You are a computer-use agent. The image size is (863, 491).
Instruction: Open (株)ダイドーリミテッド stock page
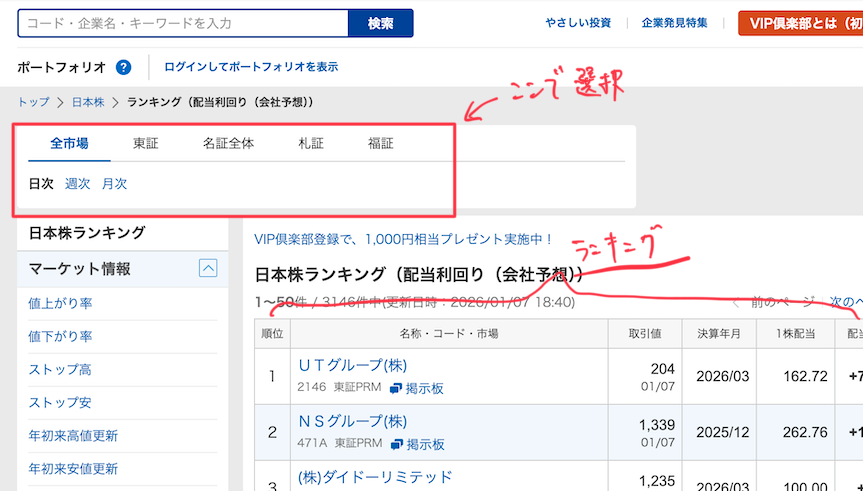[375, 477]
